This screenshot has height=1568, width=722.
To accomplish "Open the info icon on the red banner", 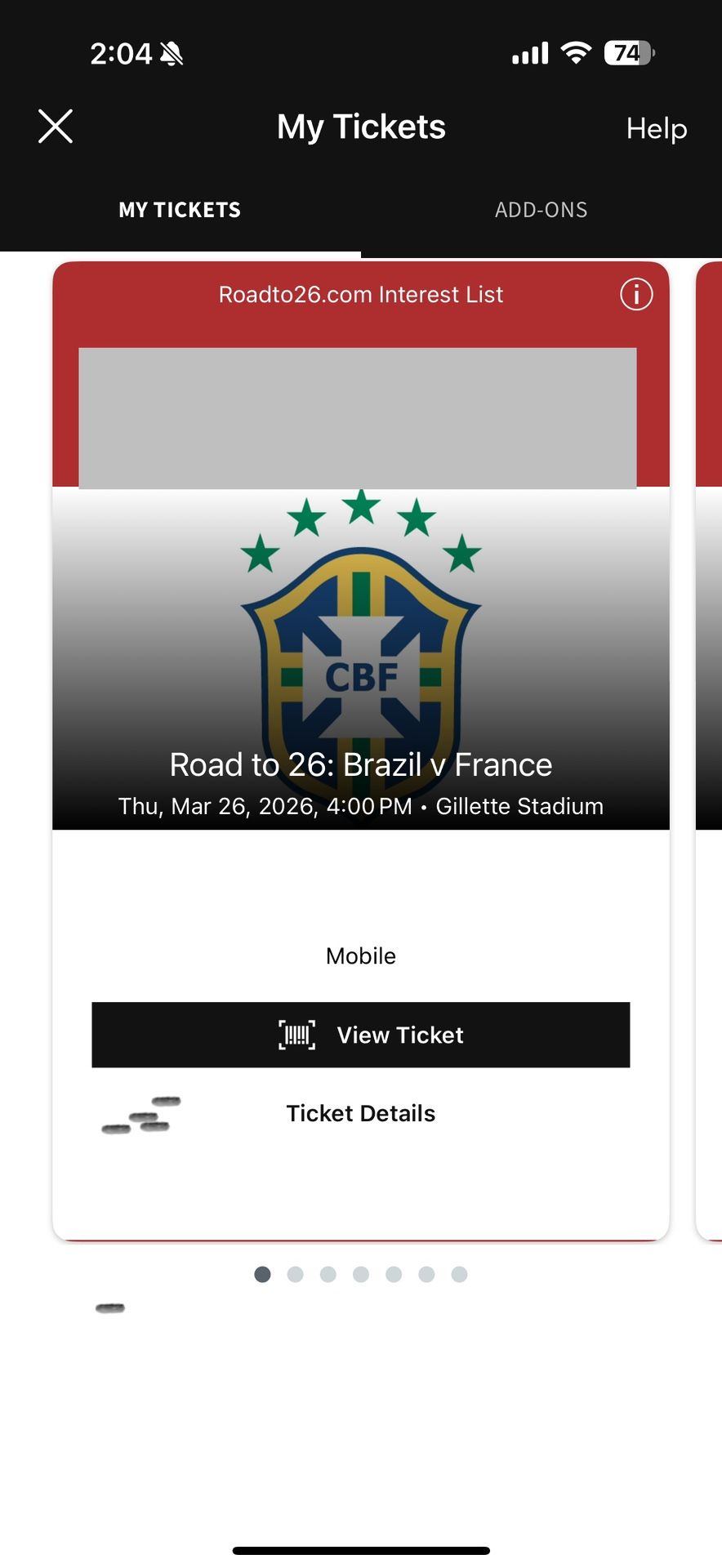I will point(636,295).
